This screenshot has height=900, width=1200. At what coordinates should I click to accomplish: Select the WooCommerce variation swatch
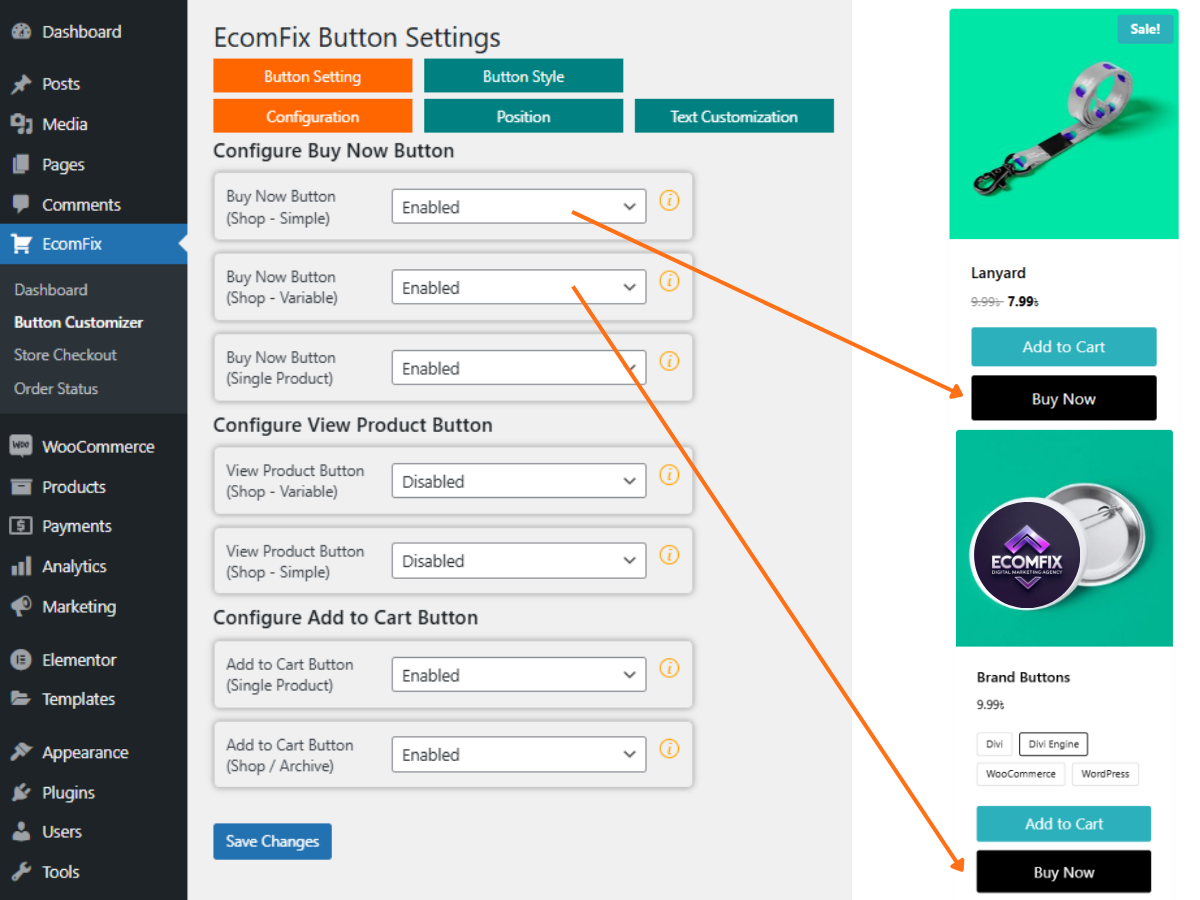1020,774
